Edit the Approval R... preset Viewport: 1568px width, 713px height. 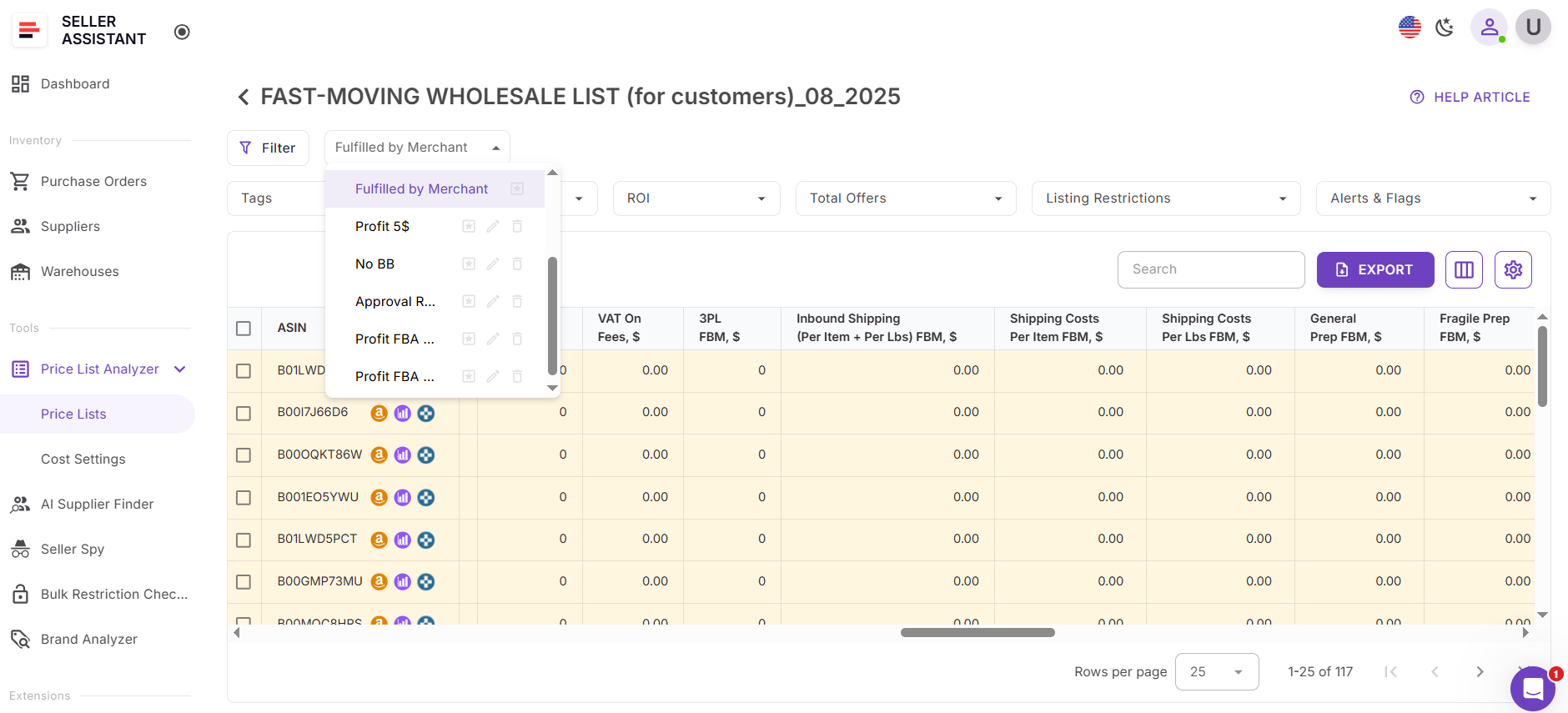tap(493, 301)
